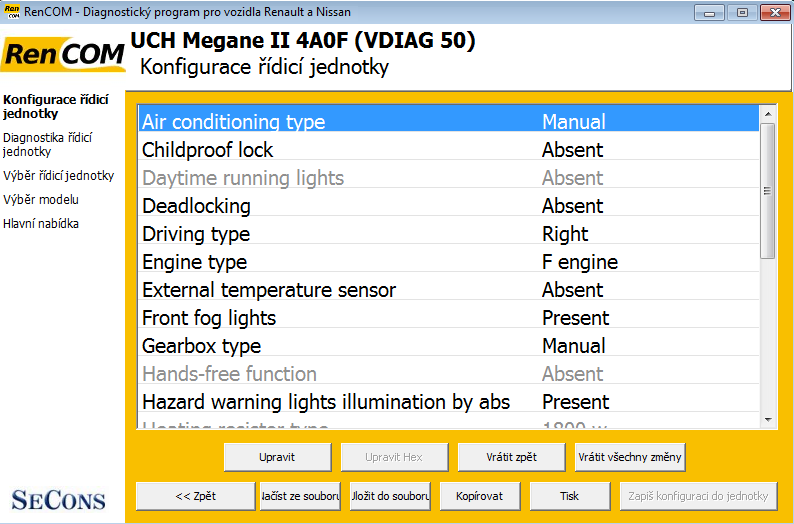Screen dimensions: 794x524
Task: Click the RenCOM logo in header
Action: pos(63,56)
